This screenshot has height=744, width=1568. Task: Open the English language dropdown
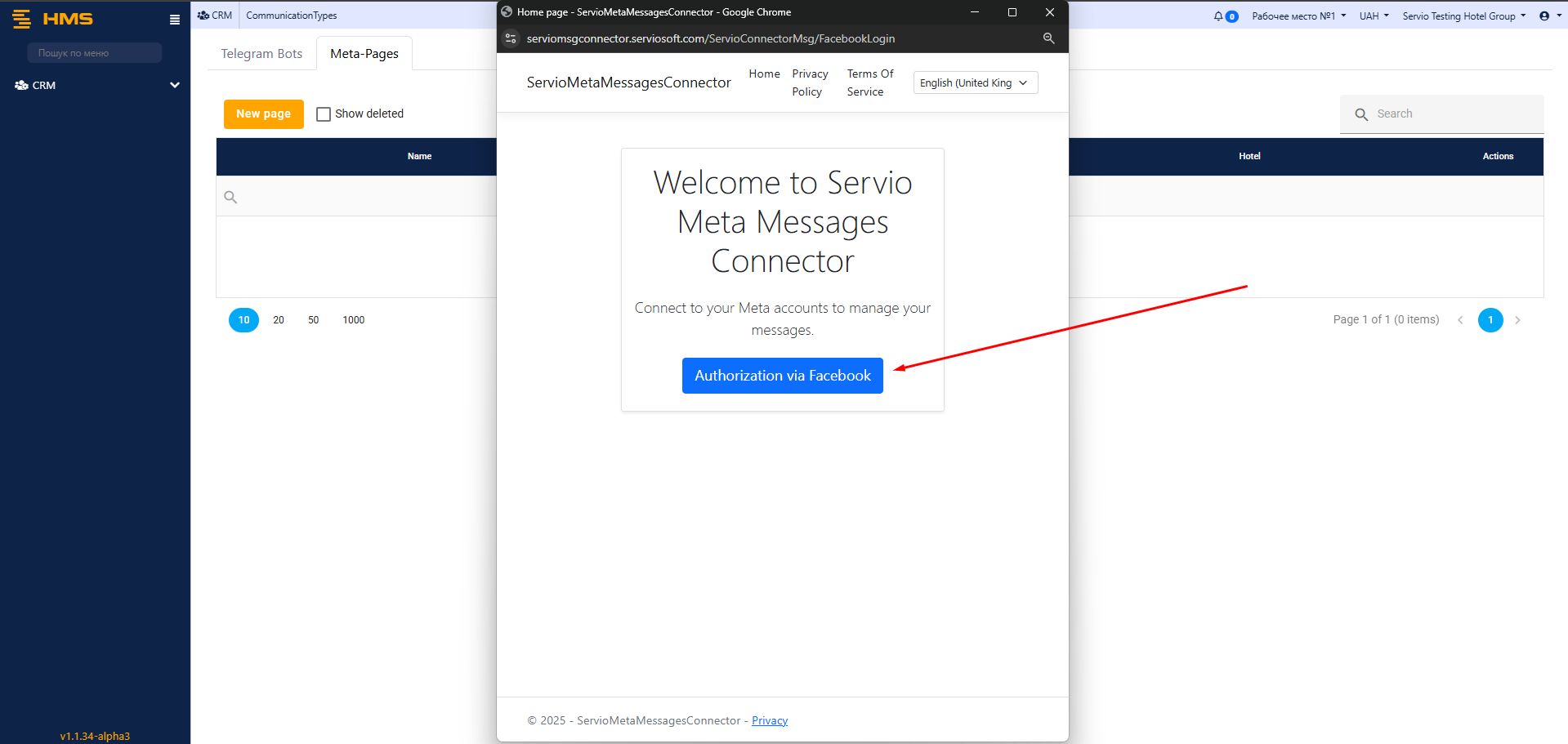click(x=975, y=82)
